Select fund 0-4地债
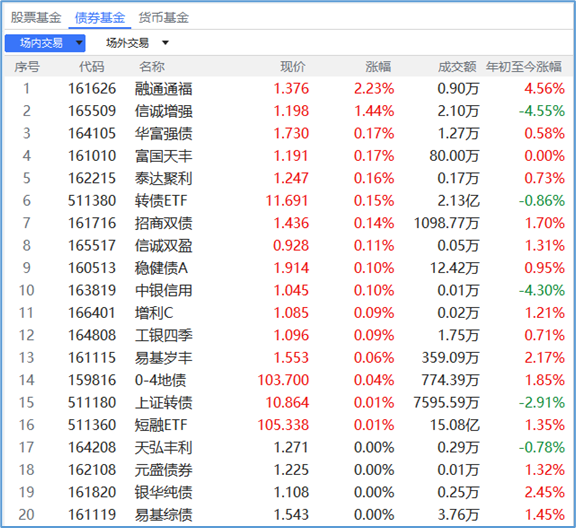 point(161,380)
